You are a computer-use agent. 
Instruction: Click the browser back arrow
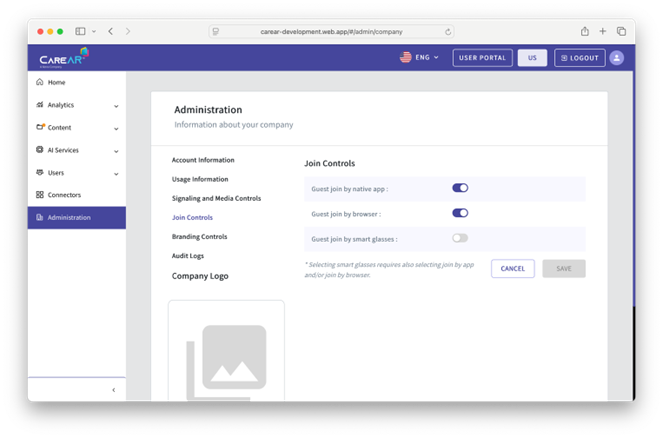[110, 31]
